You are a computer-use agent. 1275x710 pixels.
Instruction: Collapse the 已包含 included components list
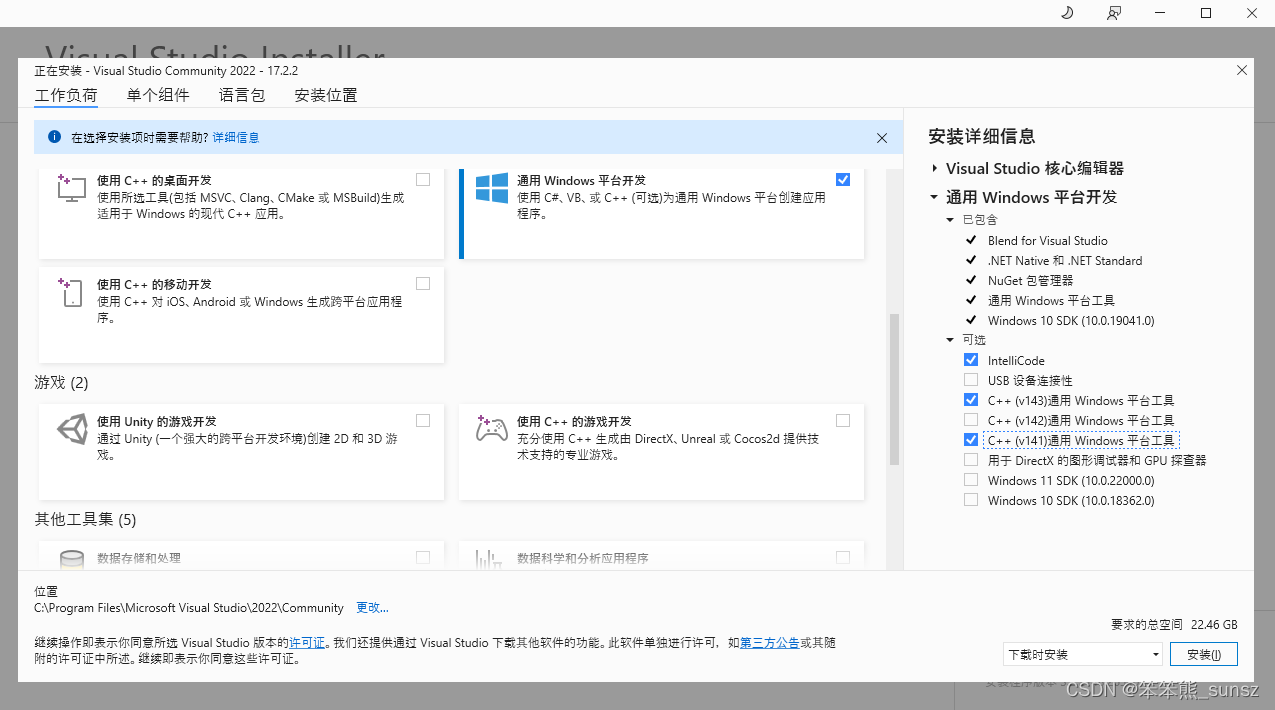(x=950, y=219)
